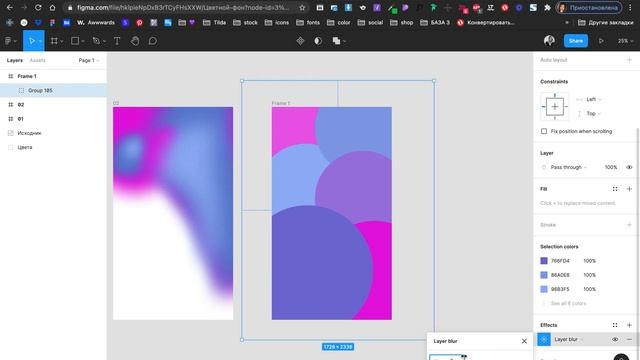The height and width of the screenshot is (360, 640).
Task: Open the Page 1 dropdown
Action: (89, 60)
